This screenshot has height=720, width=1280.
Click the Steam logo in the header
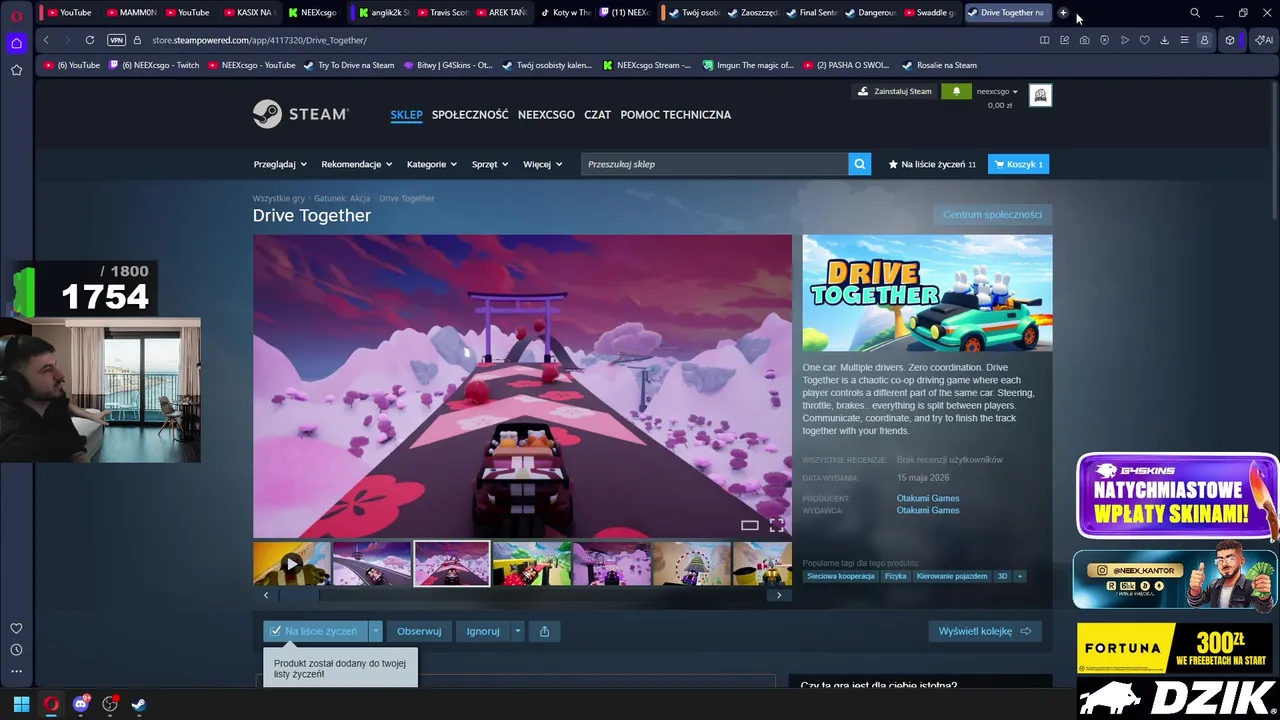point(301,114)
